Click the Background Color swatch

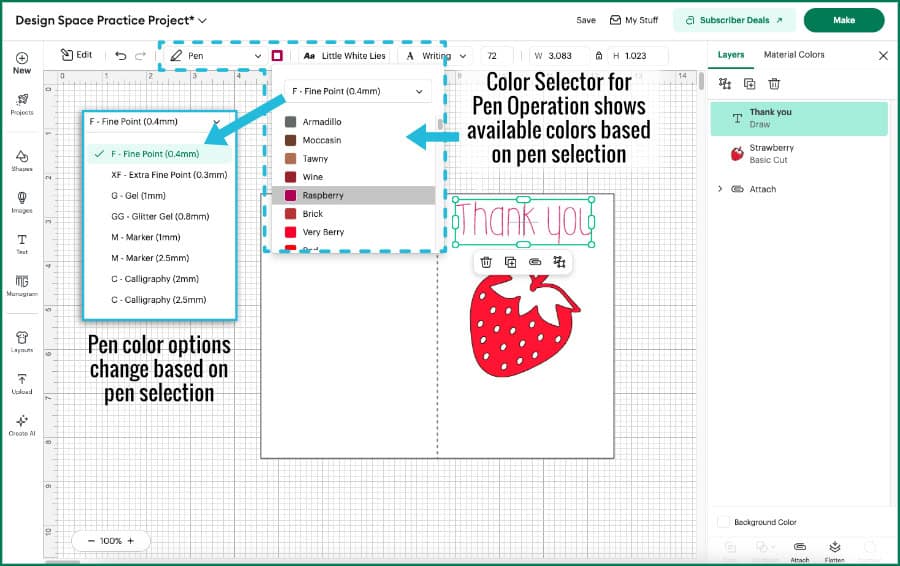[x=723, y=522]
